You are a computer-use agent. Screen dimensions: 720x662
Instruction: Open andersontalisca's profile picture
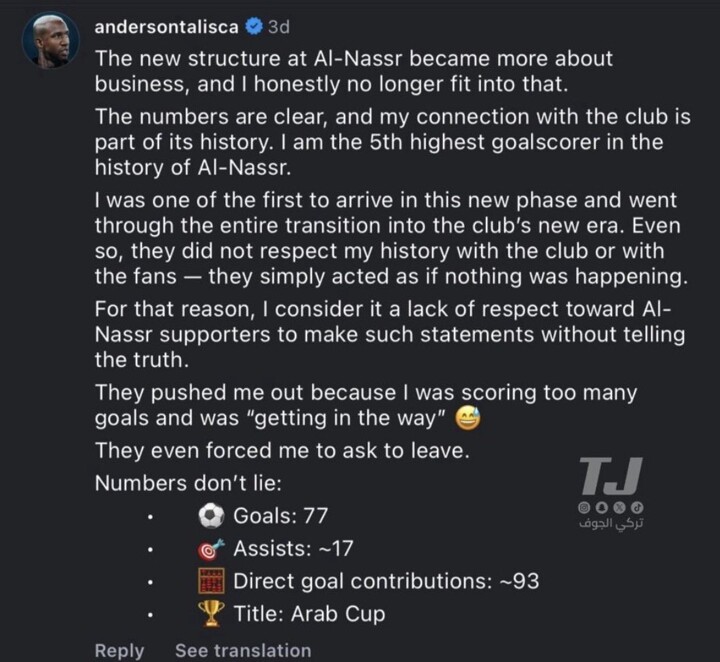coord(49,41)
